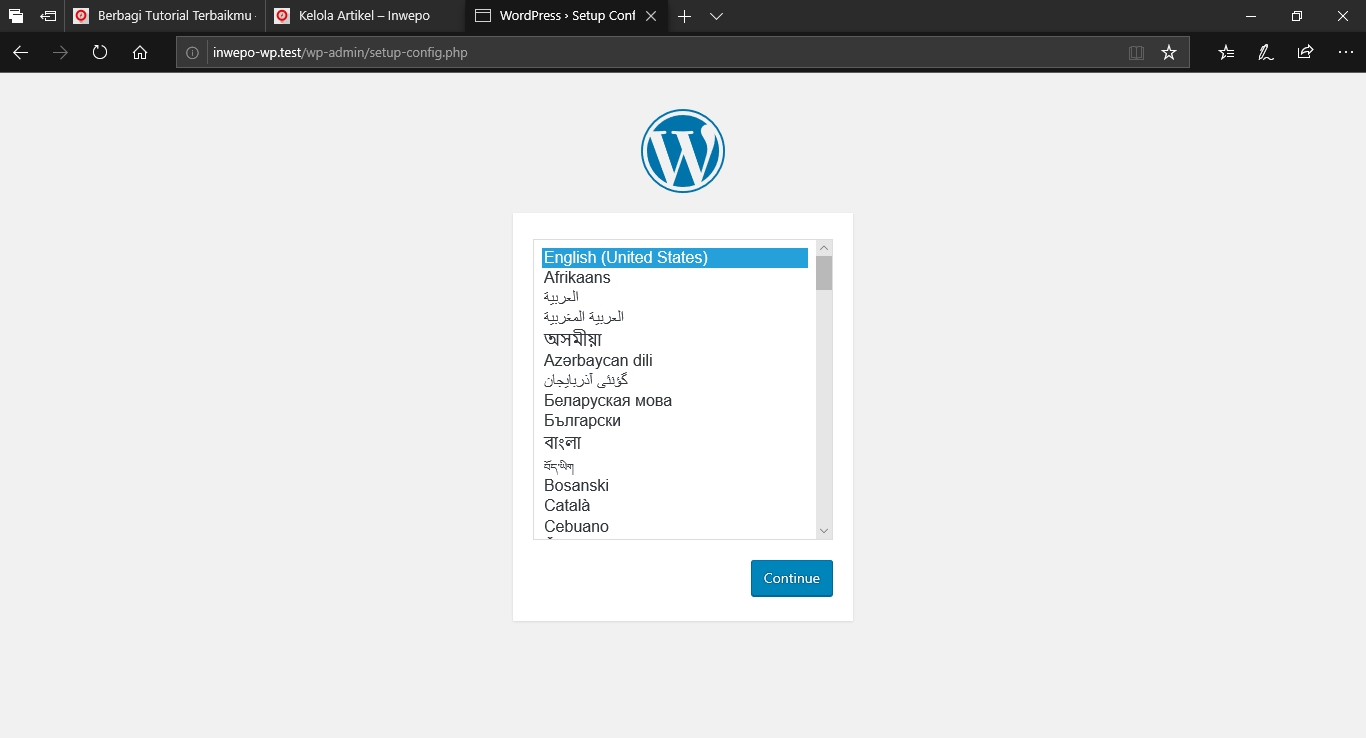
Task: Choose Azərbaycan dili language
Action: [x=675, y=360]
